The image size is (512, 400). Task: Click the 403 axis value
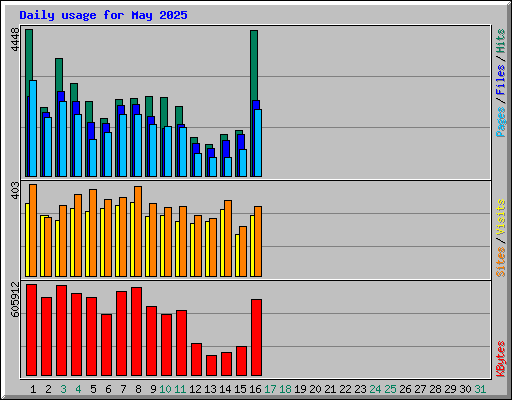tap(15, 190)
